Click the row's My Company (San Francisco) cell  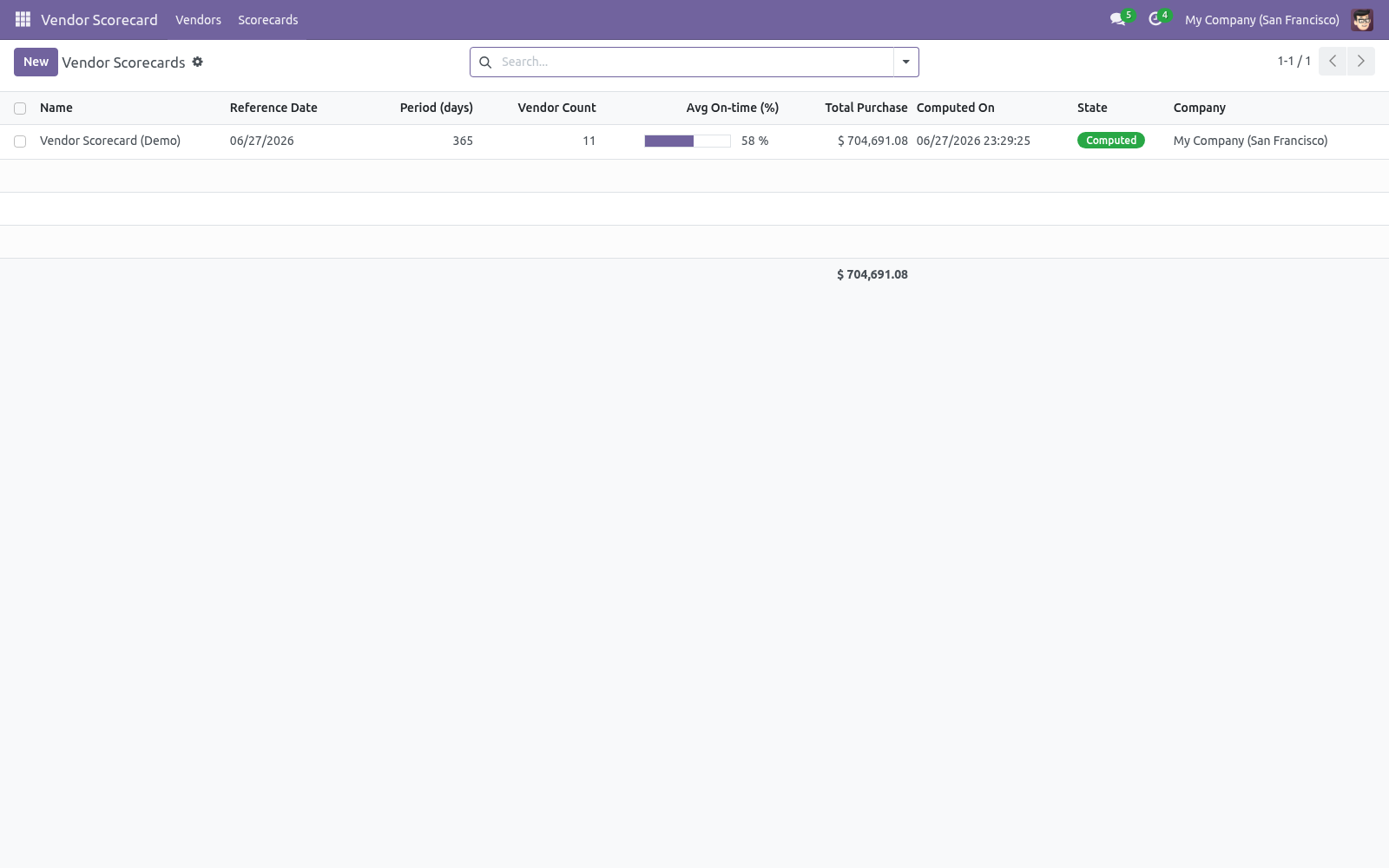pos(1250,141)
